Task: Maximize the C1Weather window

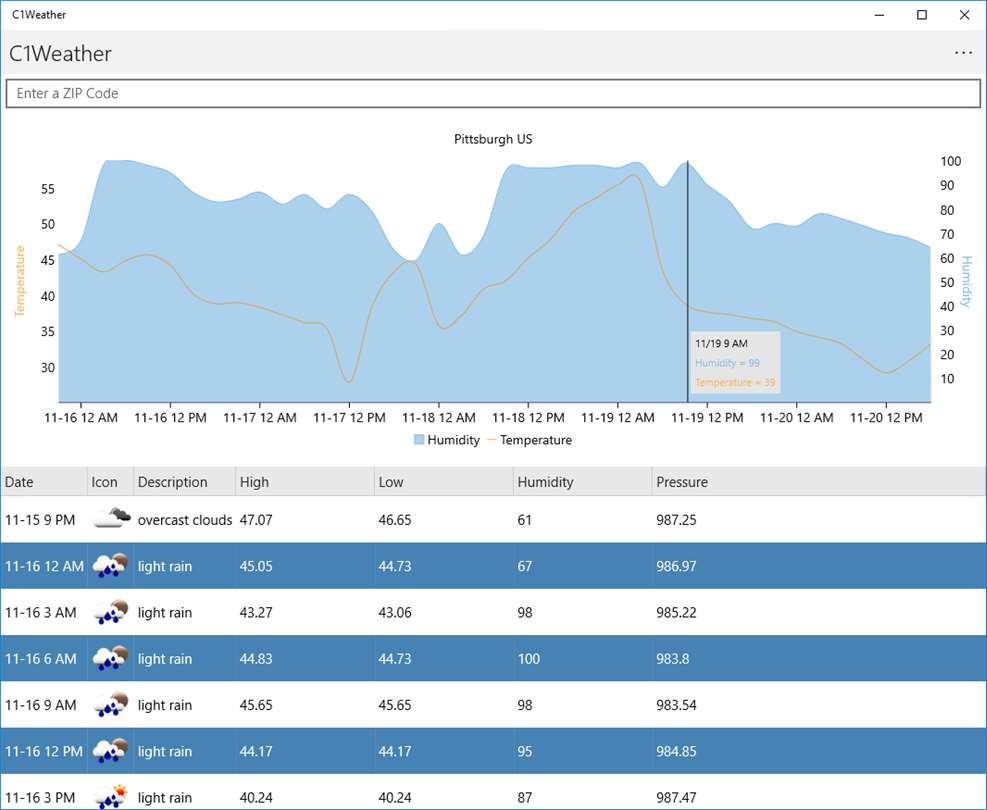Action: point(922,14)
